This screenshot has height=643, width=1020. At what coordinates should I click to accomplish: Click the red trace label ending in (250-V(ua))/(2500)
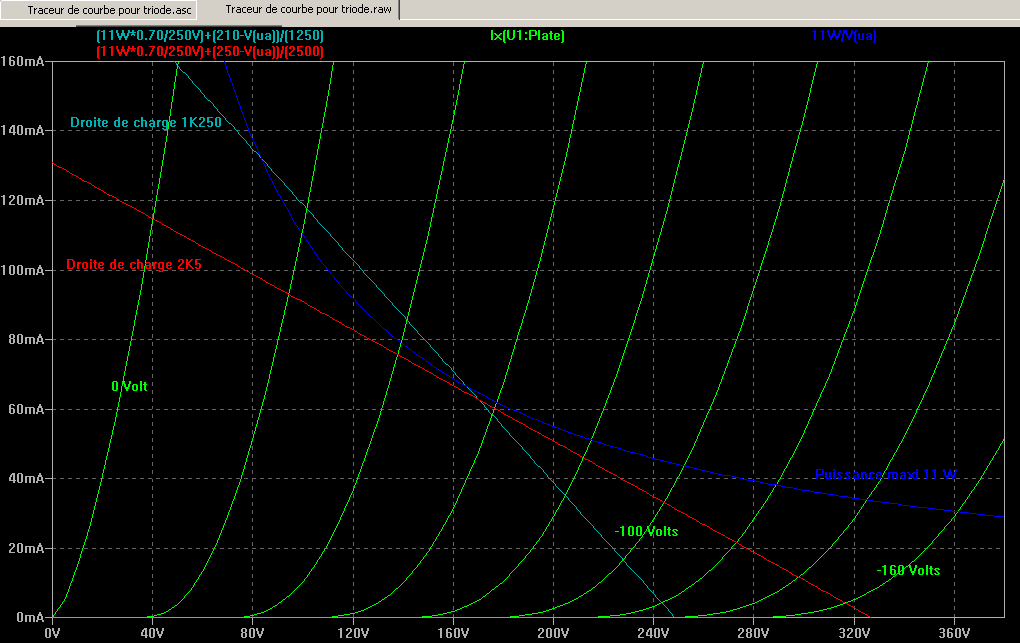210,51
